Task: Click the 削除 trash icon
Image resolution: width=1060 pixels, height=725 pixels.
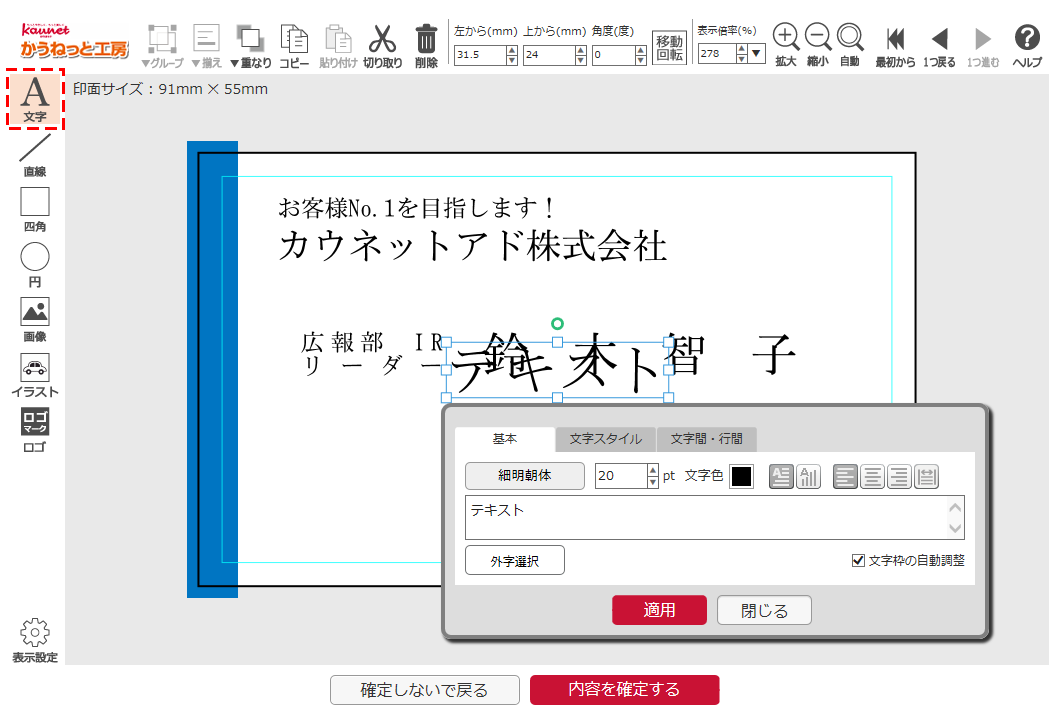Action: [x=426, y=46]
